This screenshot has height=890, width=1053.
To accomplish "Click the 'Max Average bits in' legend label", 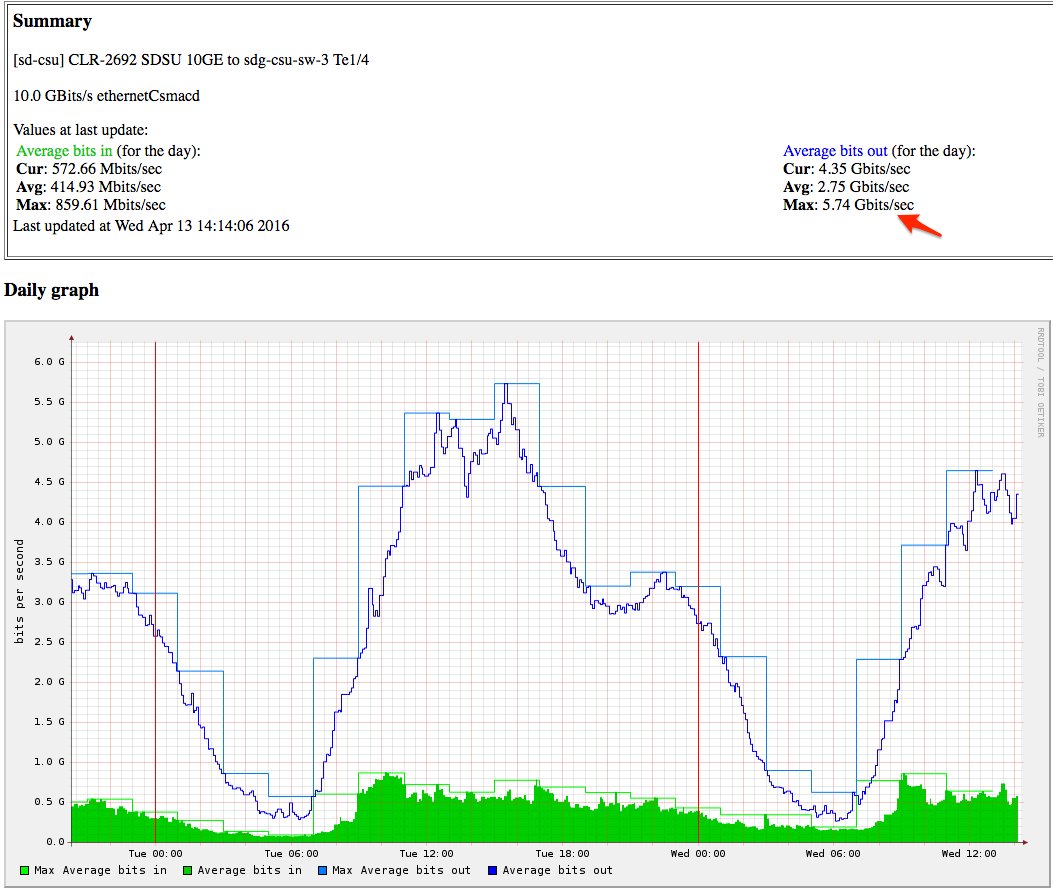I will click(100, 871).
